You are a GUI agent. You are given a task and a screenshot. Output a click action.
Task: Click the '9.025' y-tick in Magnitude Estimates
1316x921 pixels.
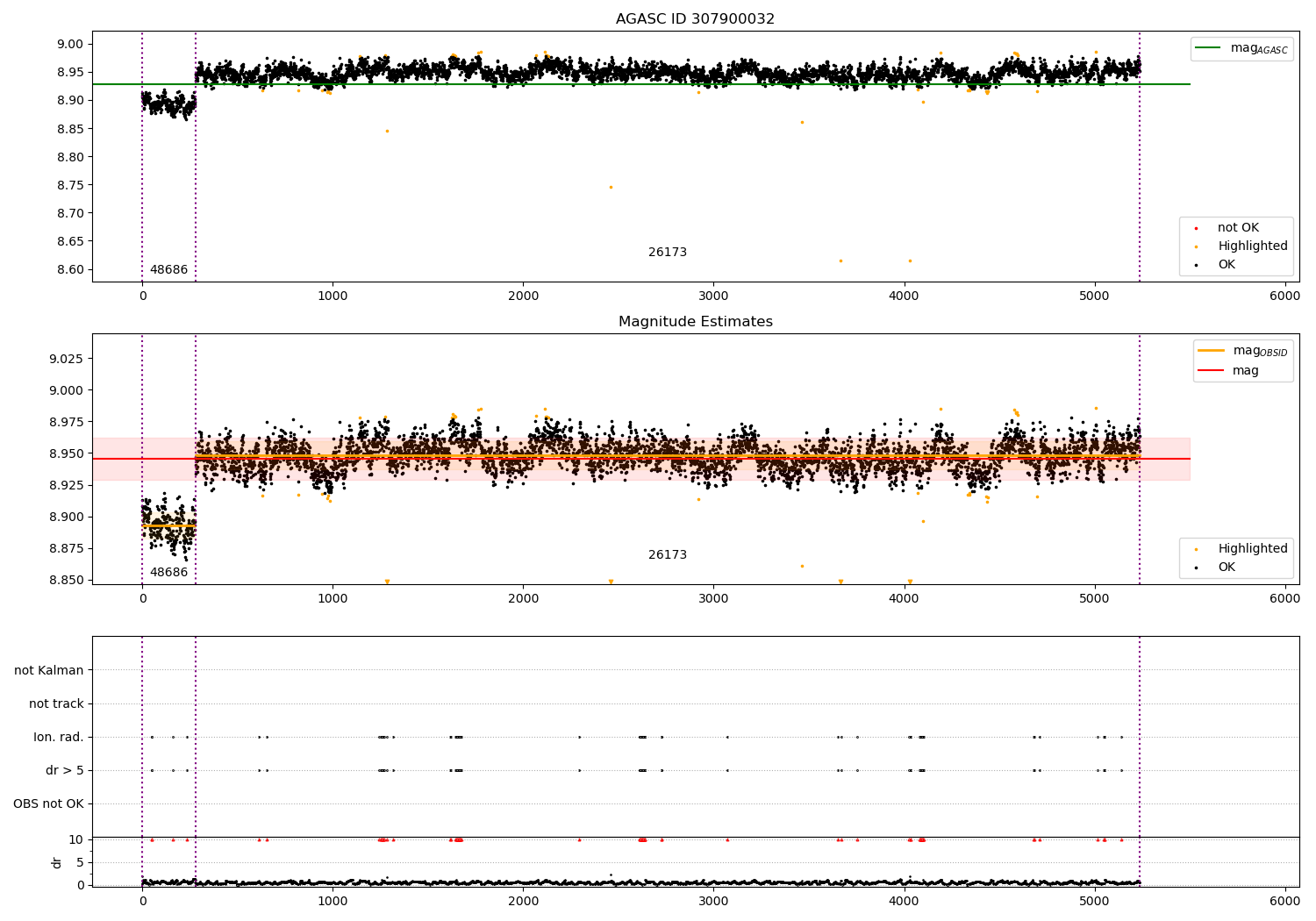tap(67, 359)
